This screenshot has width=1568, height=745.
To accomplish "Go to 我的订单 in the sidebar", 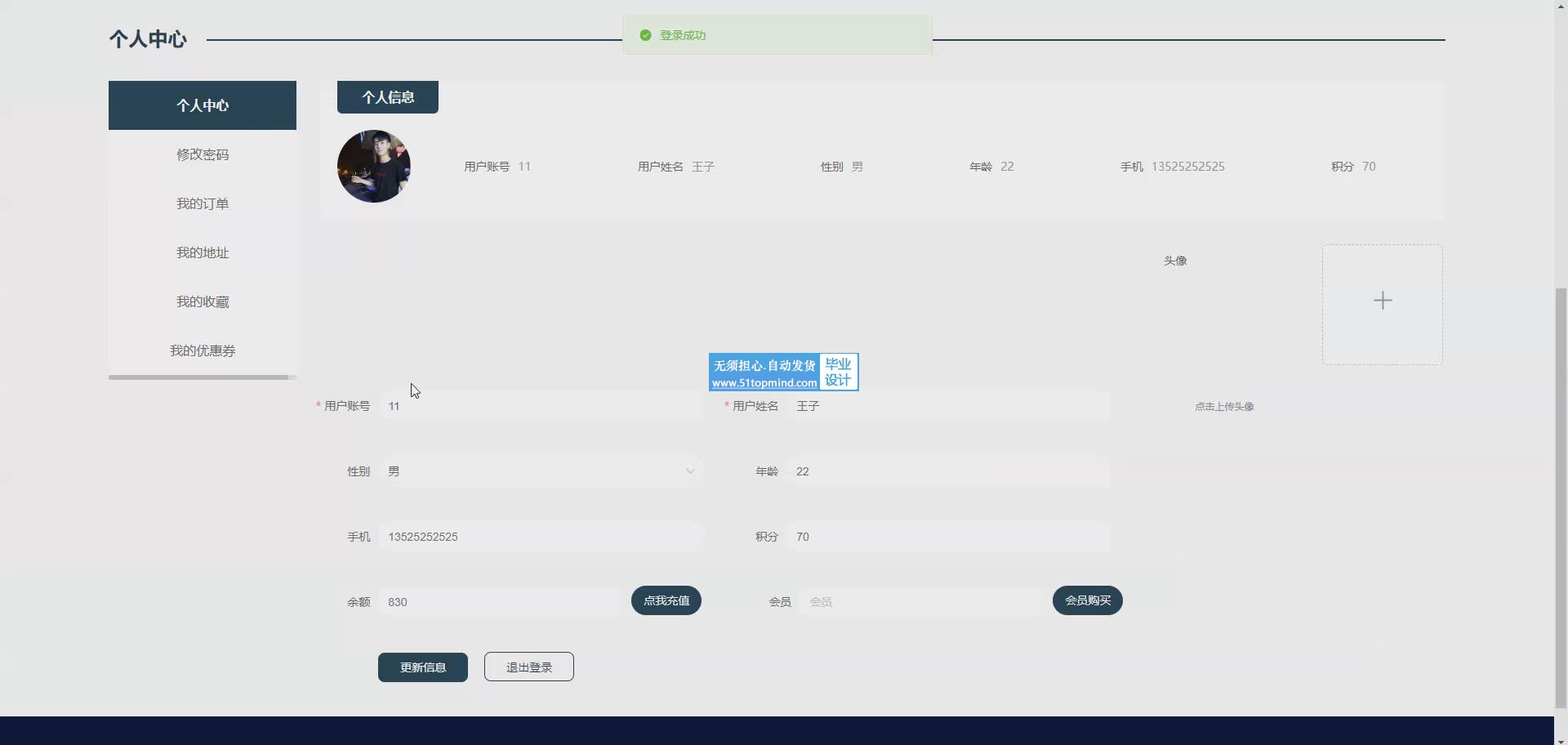I will (203, 203).
